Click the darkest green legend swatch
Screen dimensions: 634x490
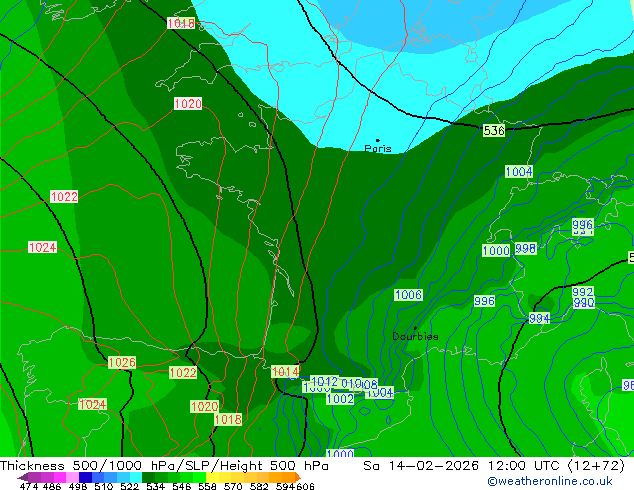[149, 477]
